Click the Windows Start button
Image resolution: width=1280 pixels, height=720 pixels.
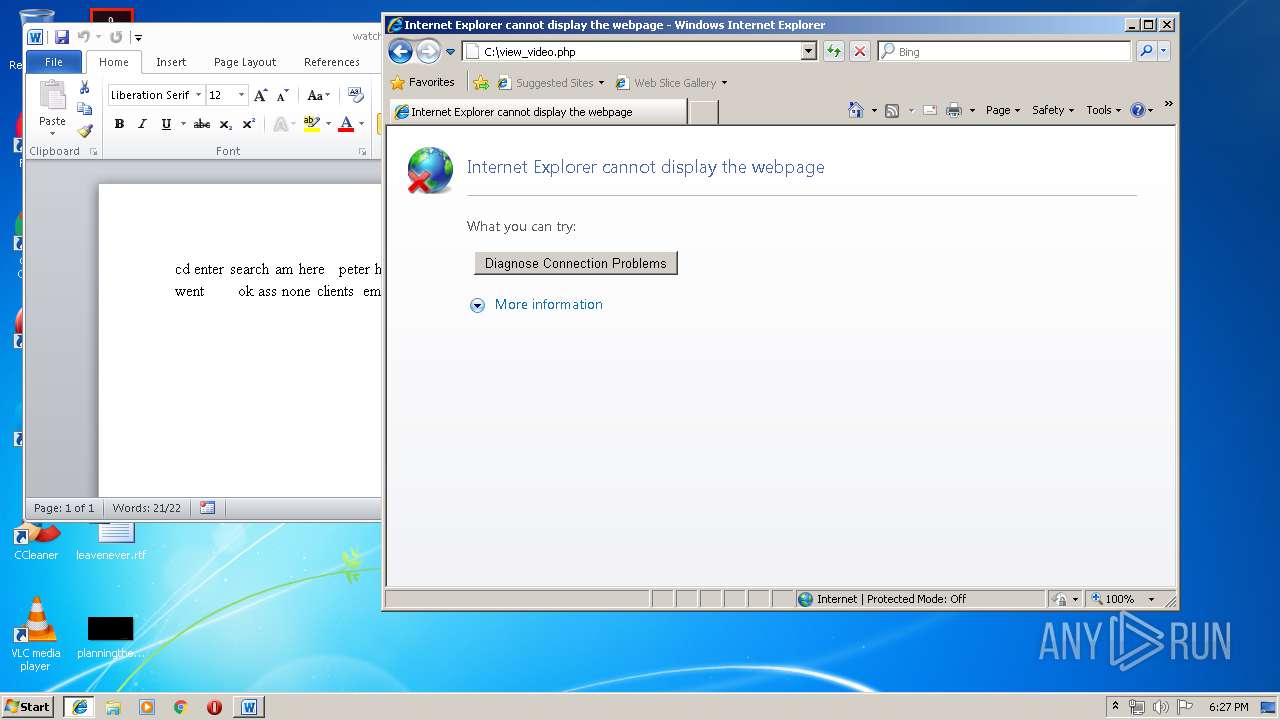coord(28,707)
